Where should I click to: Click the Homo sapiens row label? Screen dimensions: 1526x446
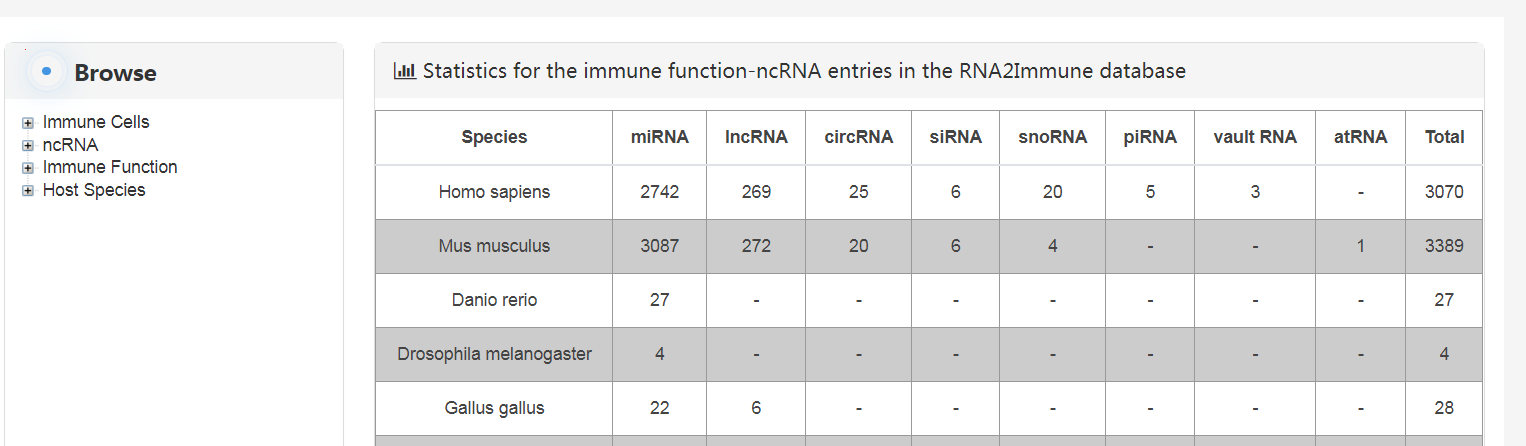494,192
